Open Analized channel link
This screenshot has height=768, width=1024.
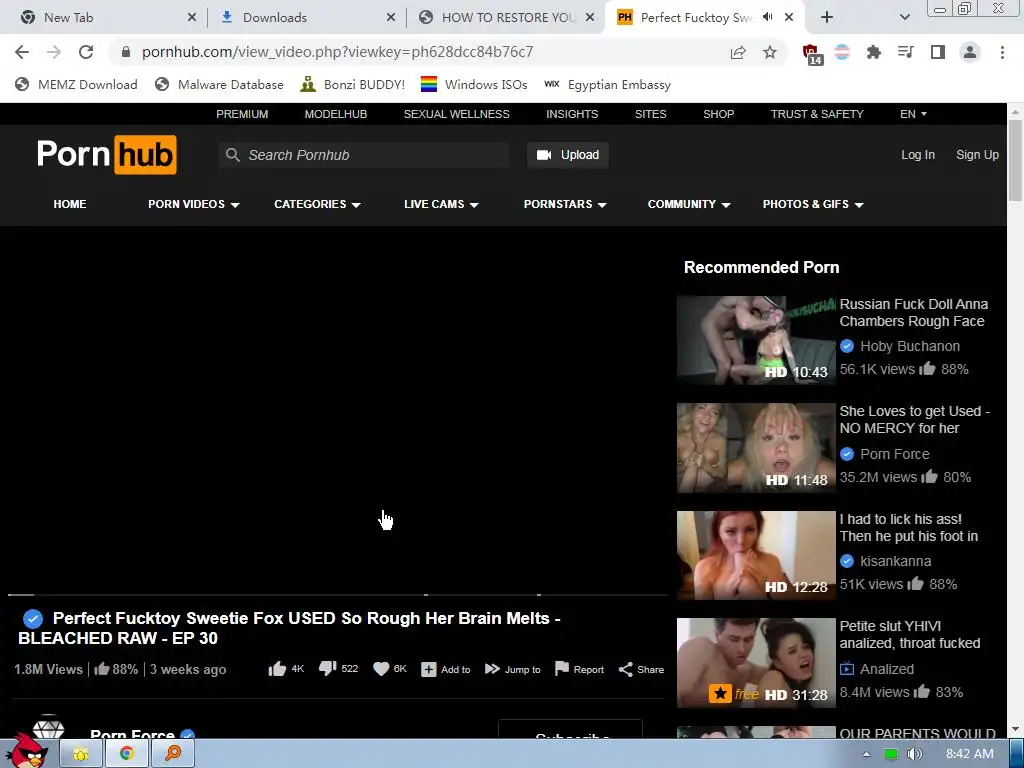pyautogui.click(x=887, y=669)
